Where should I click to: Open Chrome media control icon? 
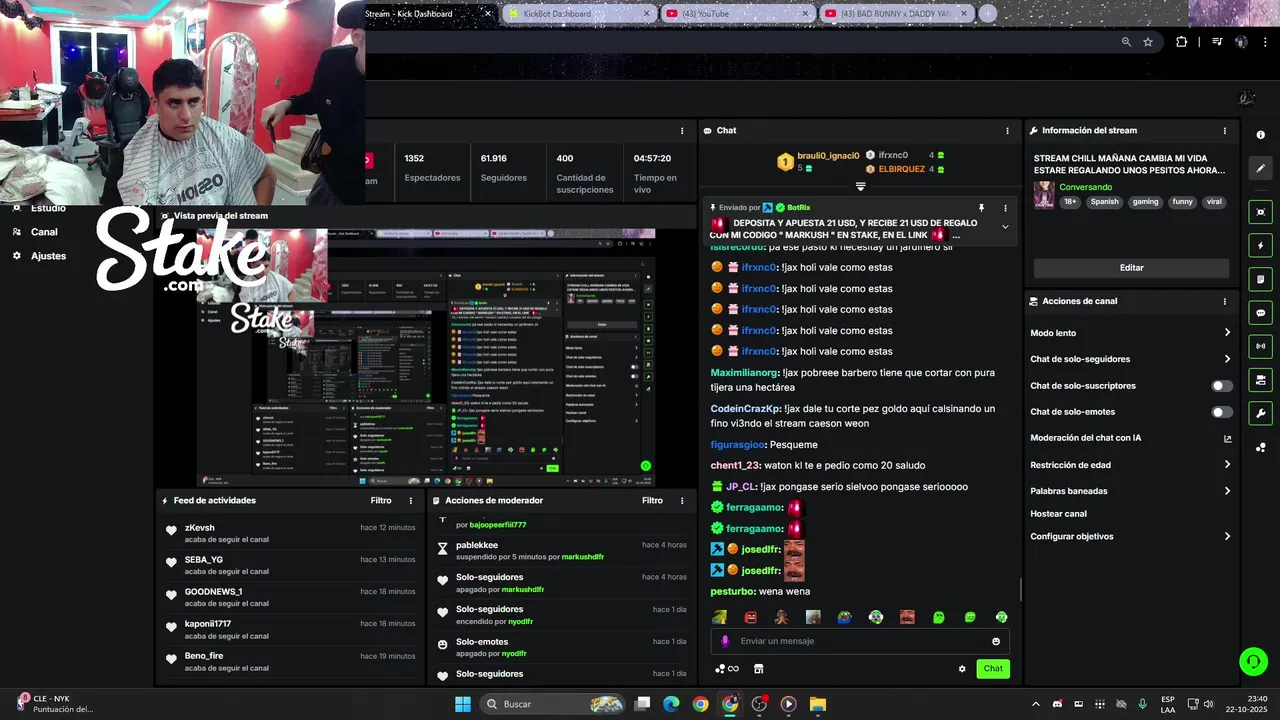(1217, 42)
